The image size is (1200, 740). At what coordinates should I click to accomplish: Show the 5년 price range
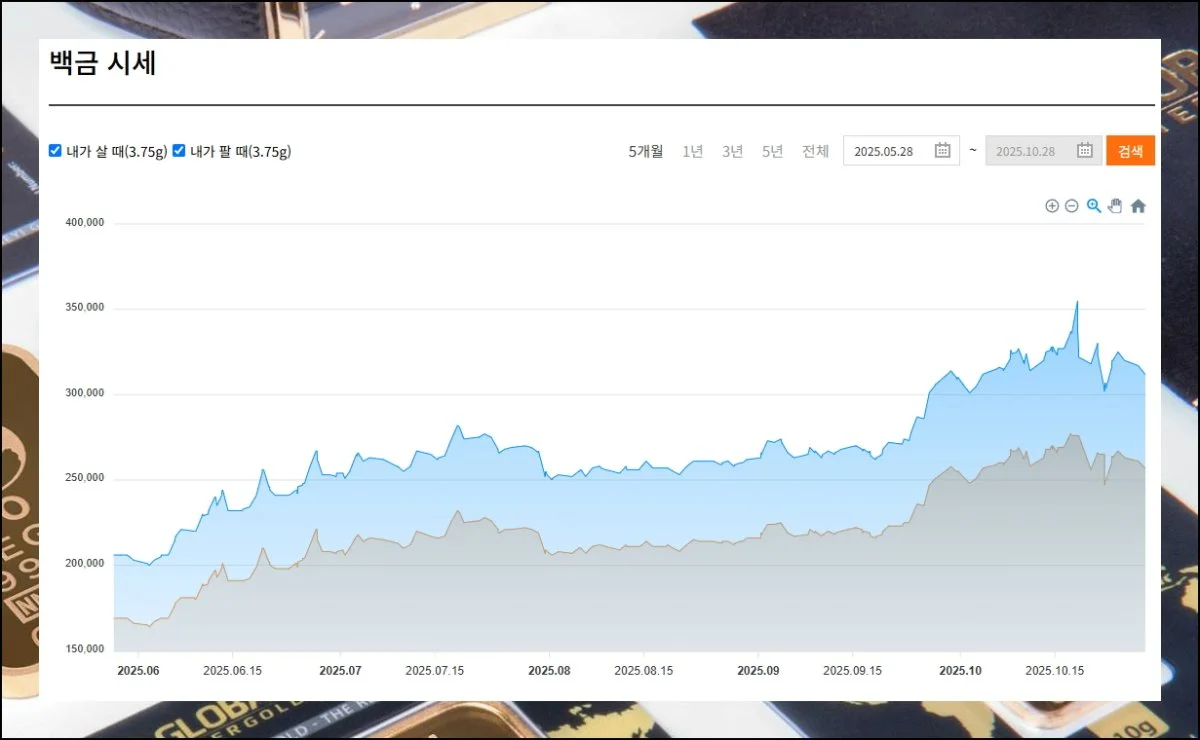[772, 151]
